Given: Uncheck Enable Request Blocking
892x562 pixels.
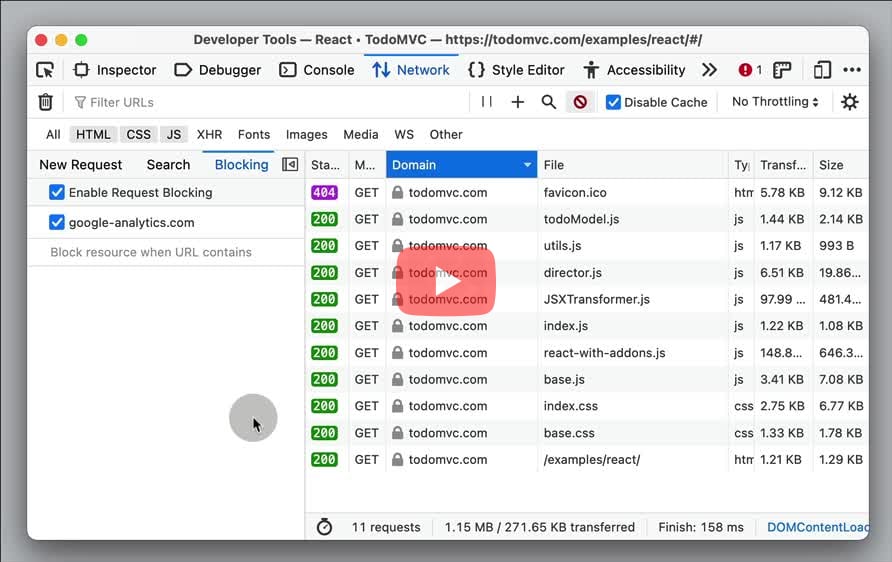Looking at the screenshot, I should (57, 192).
